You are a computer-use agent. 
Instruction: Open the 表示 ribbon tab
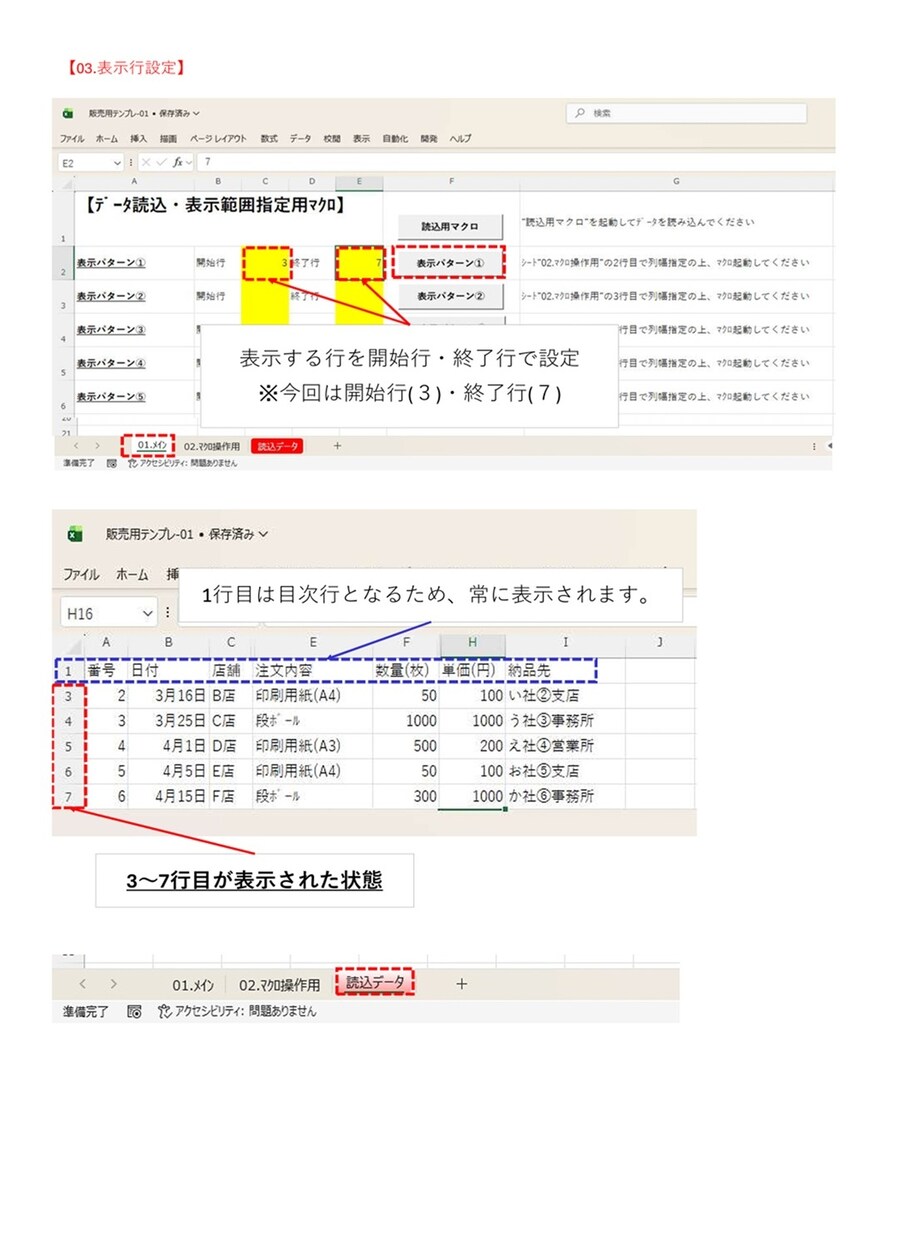click(361, 138)
